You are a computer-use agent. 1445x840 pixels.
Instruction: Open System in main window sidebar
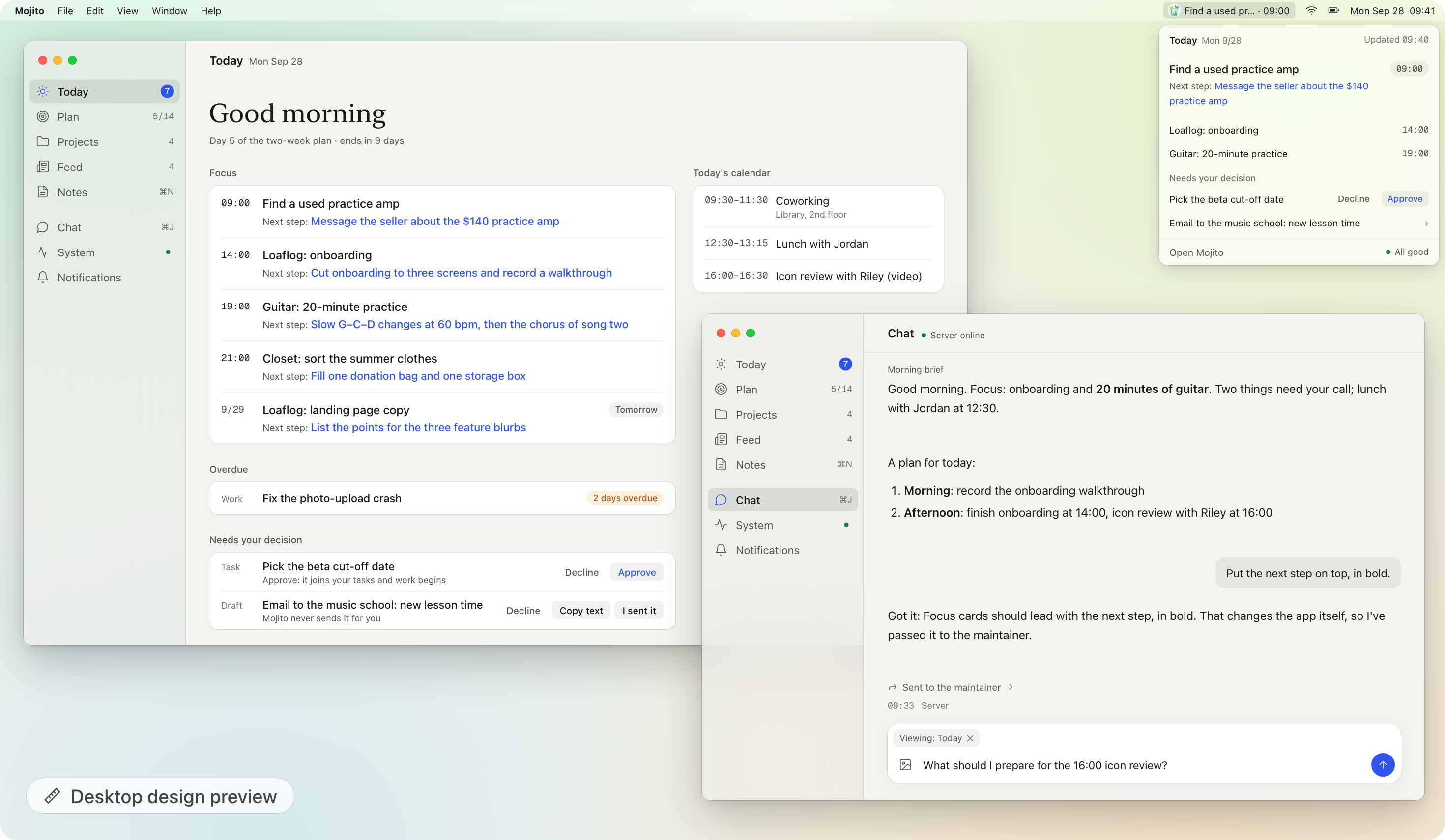coord(104,252)
